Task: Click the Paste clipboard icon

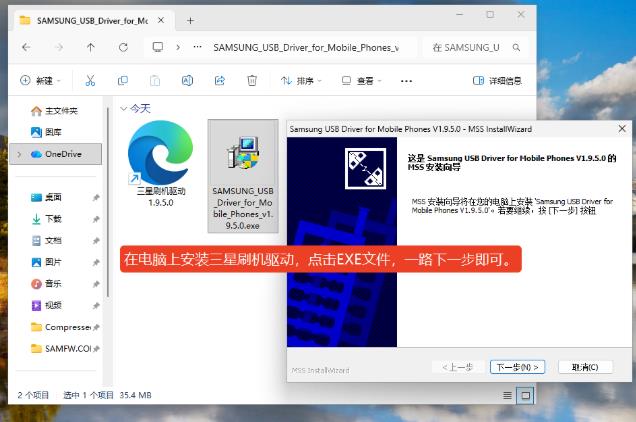Action: pos(155,81)
